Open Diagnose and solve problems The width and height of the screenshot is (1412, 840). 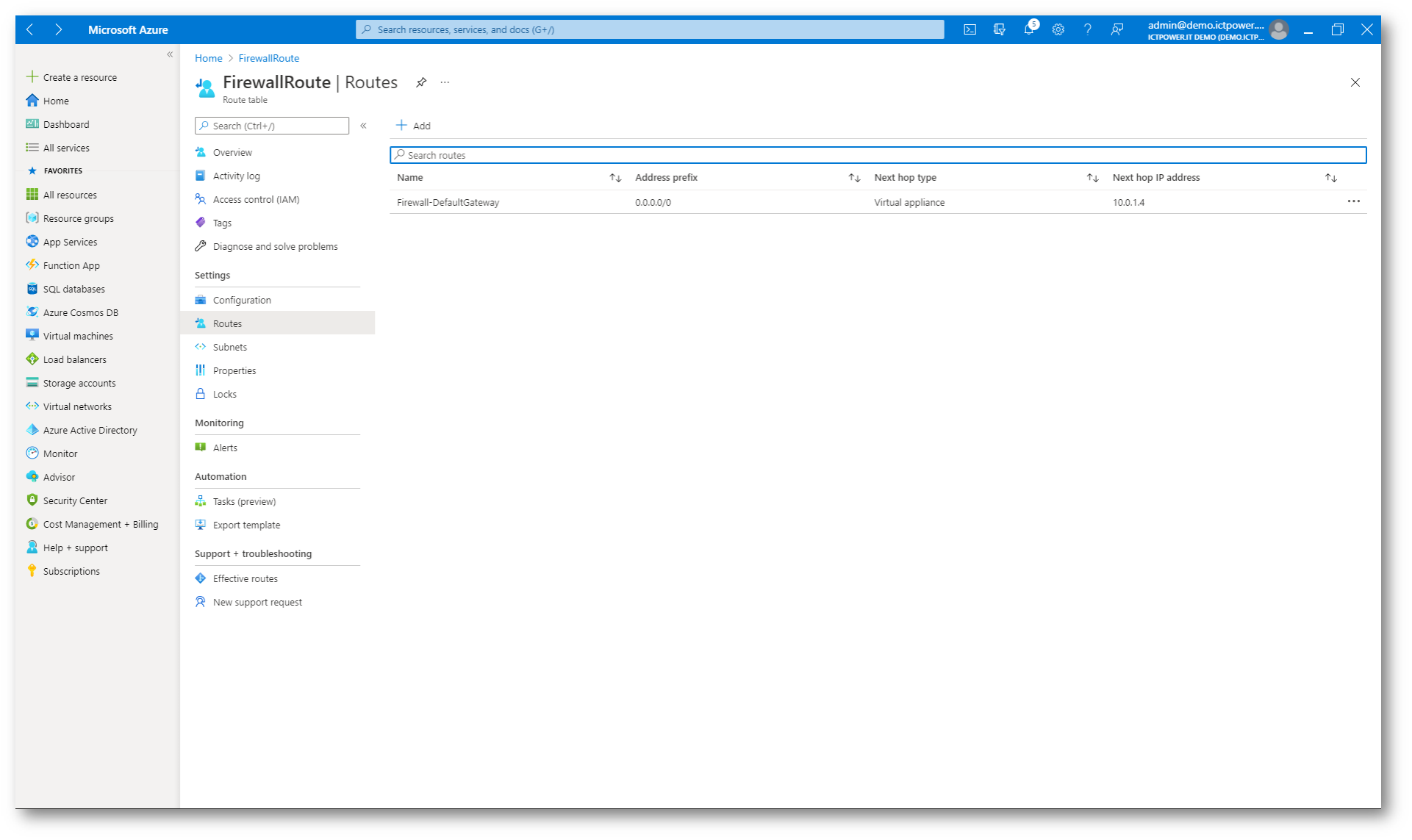click(275, 246)
